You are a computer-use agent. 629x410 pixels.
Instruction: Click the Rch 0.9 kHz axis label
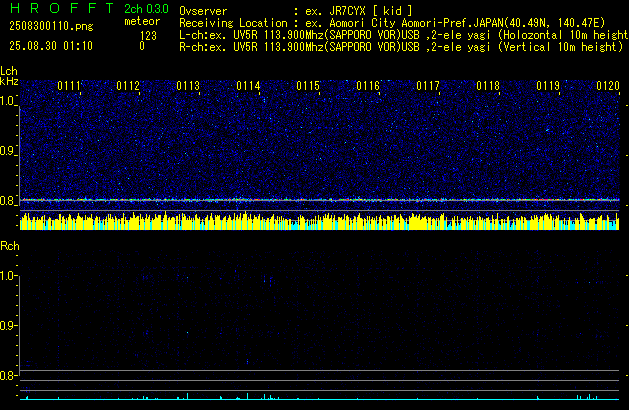8,325
